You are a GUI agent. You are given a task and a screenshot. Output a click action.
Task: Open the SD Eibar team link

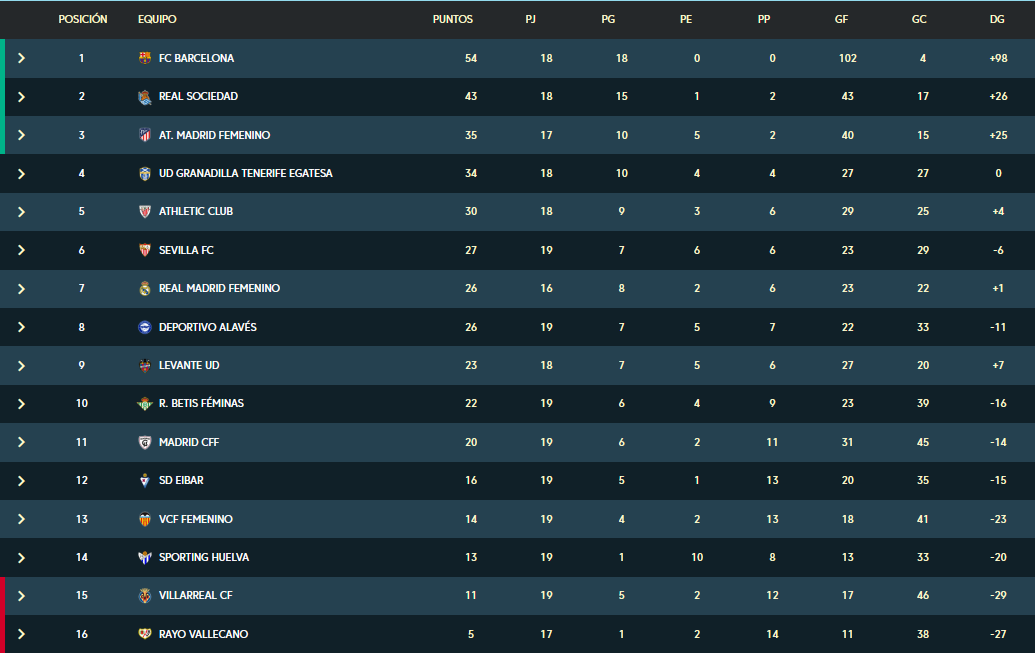[181, 480]
